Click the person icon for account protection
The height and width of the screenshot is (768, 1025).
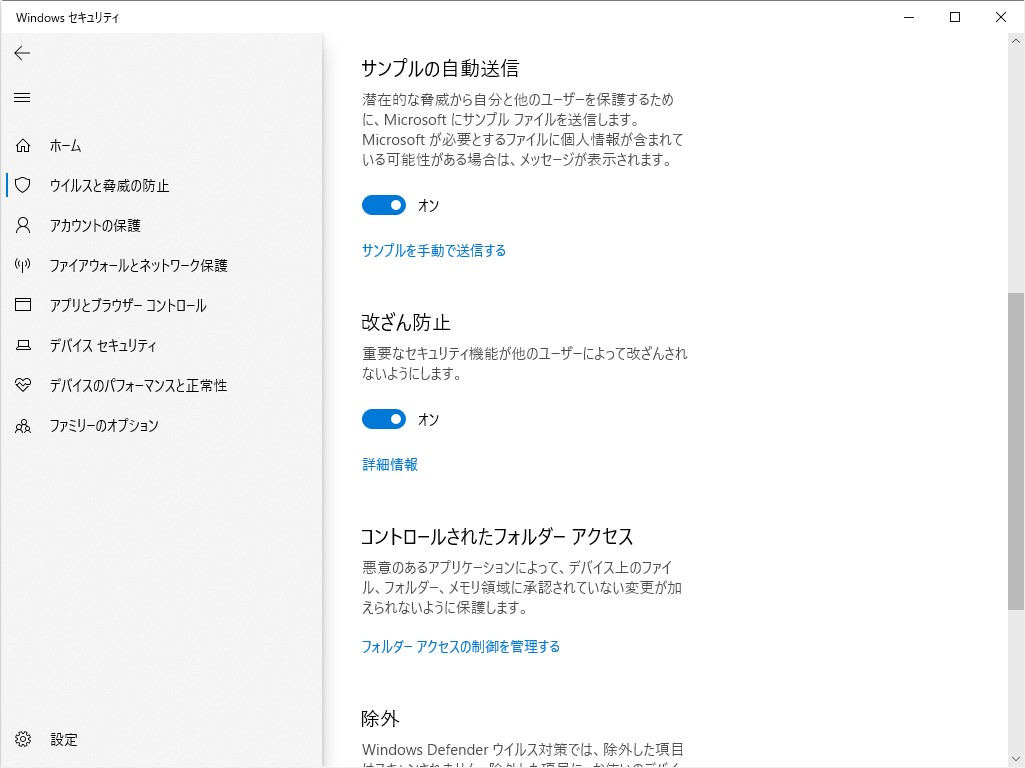point(23,225)
